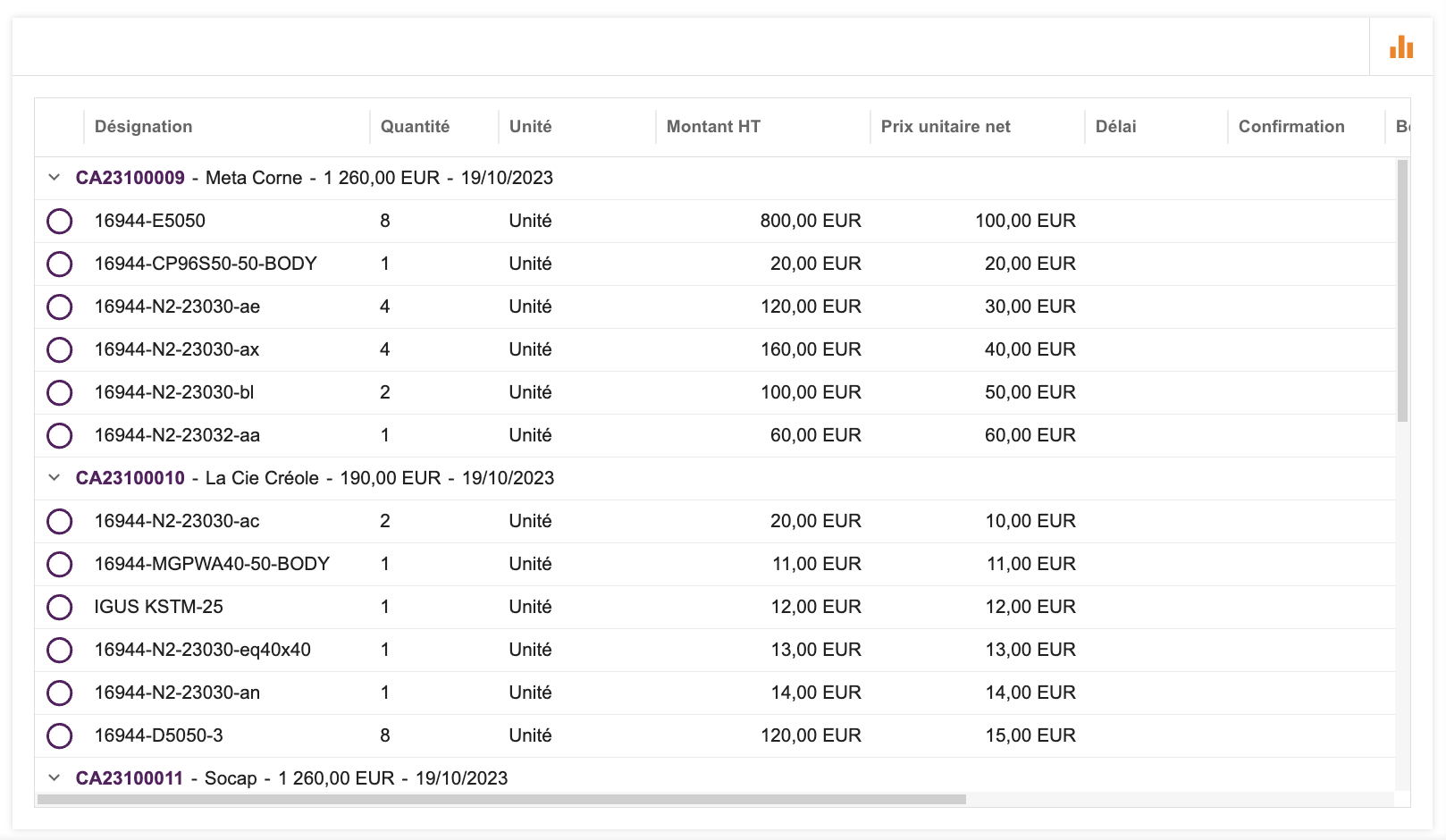Open order link CA23100009
This screenshot has width=1446, height=840.
pyautogui.click(x=130, y=178)
